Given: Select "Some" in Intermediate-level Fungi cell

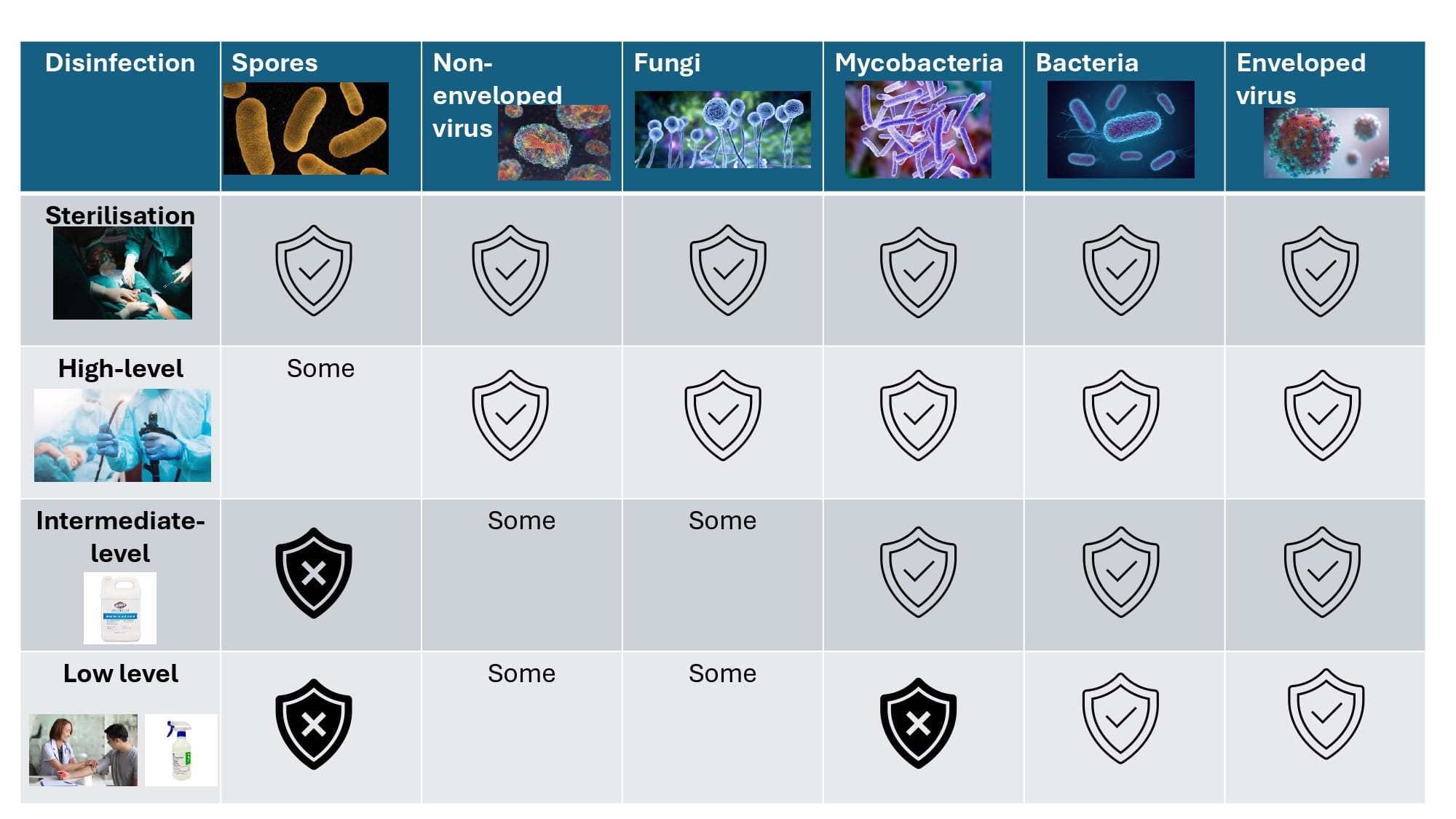Looking at the screenshot, I should coord(722,521).
